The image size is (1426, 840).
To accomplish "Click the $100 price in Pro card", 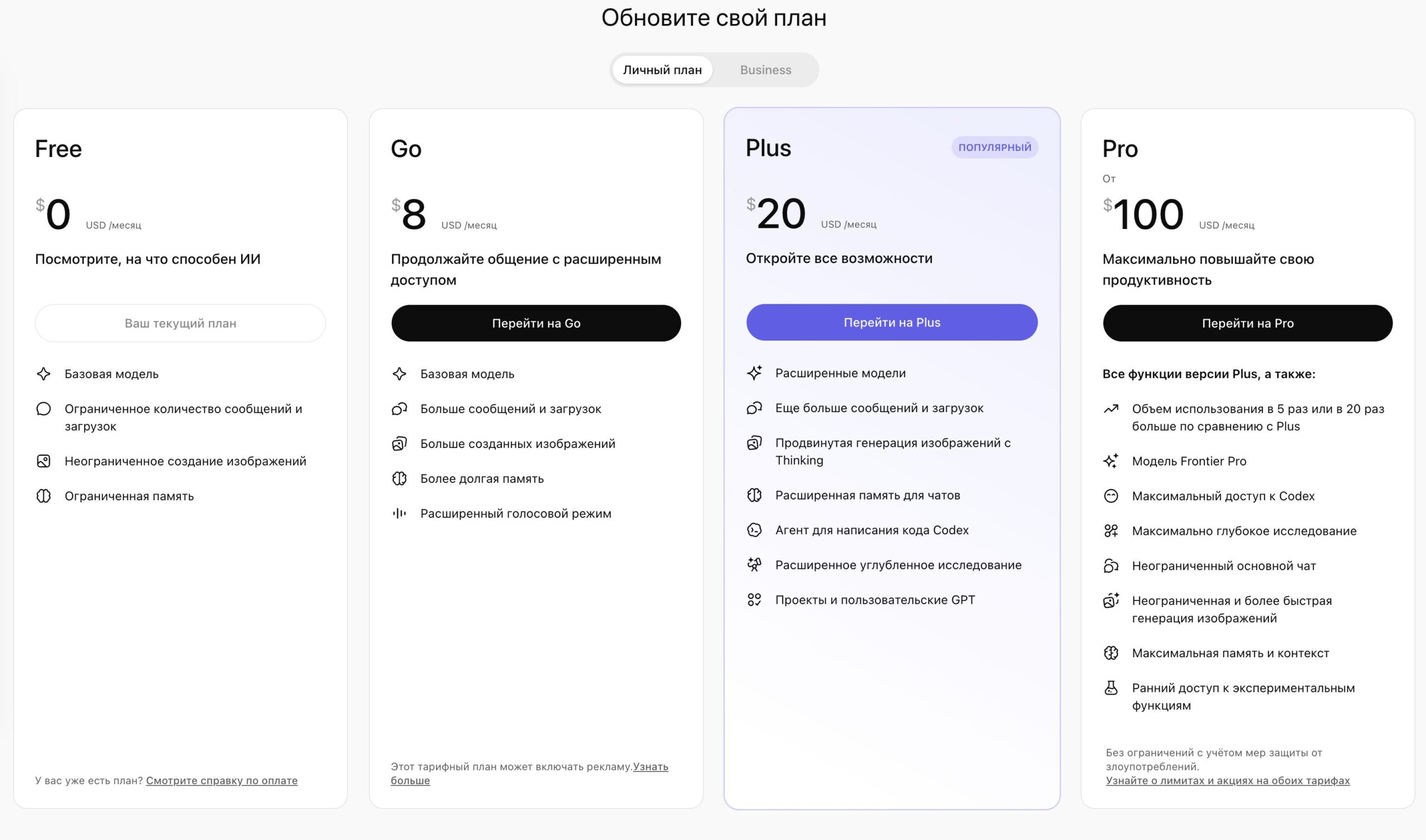I will pos(1143,214).
